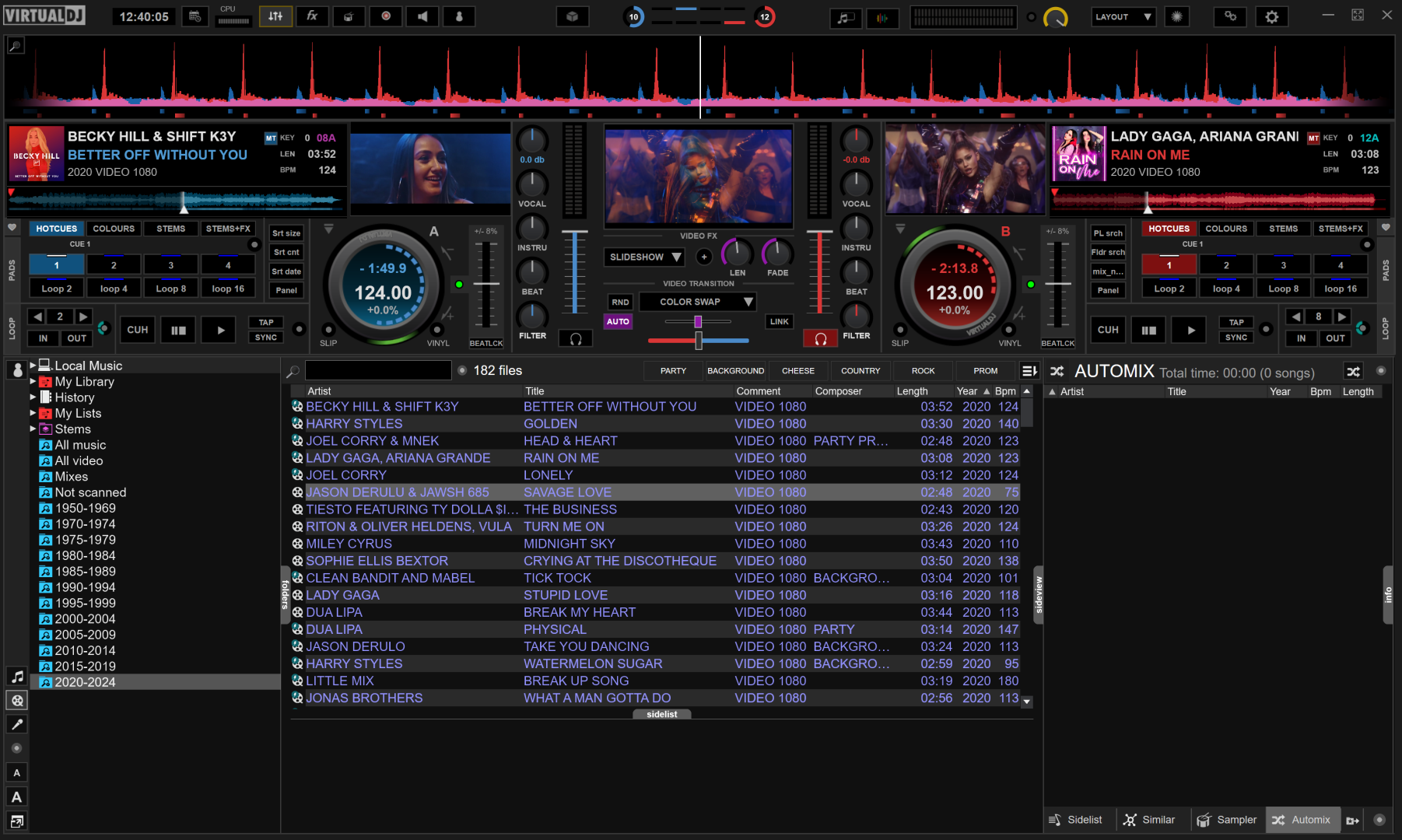Open the Sidelist tab
The width and height of the screenshot is (1402, 840).
[x=1076, y=820]
